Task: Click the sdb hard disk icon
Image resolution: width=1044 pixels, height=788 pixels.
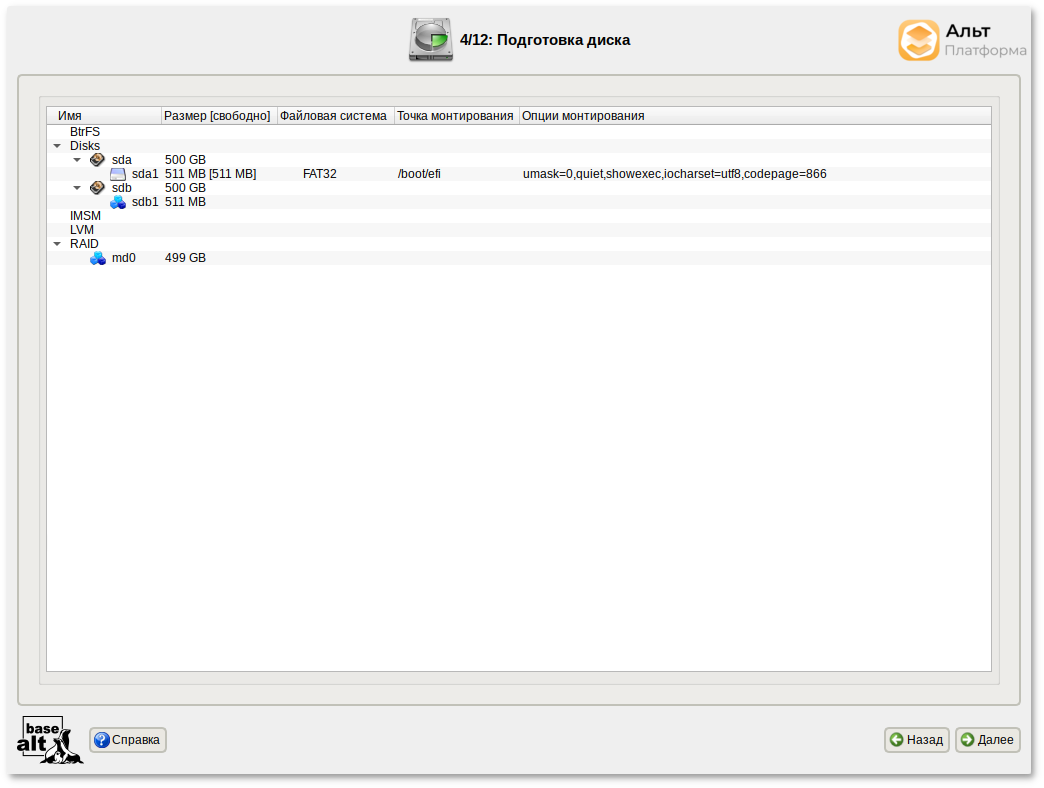Action: click(97, 188)
